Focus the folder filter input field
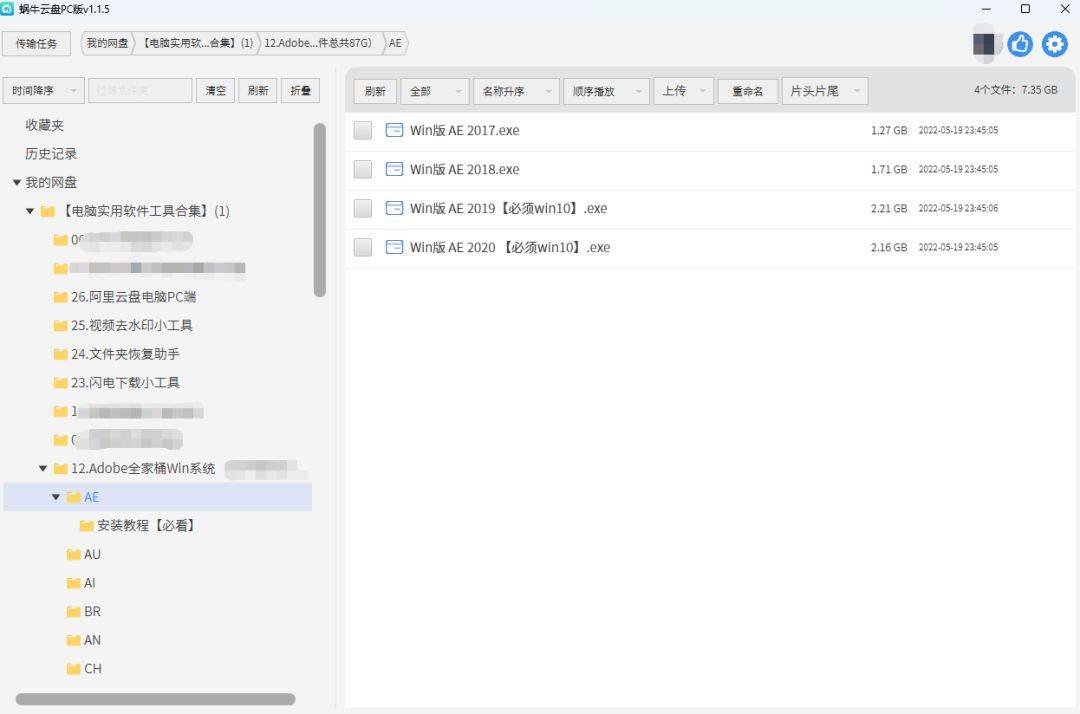 point(140,91)
